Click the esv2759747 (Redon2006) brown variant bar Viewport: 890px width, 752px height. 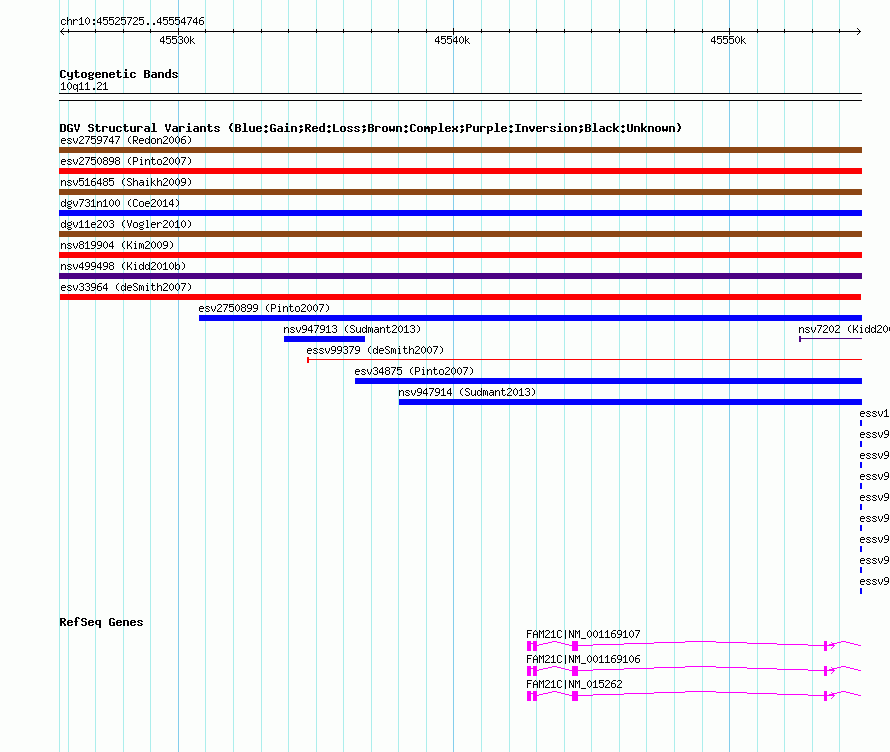460,150
